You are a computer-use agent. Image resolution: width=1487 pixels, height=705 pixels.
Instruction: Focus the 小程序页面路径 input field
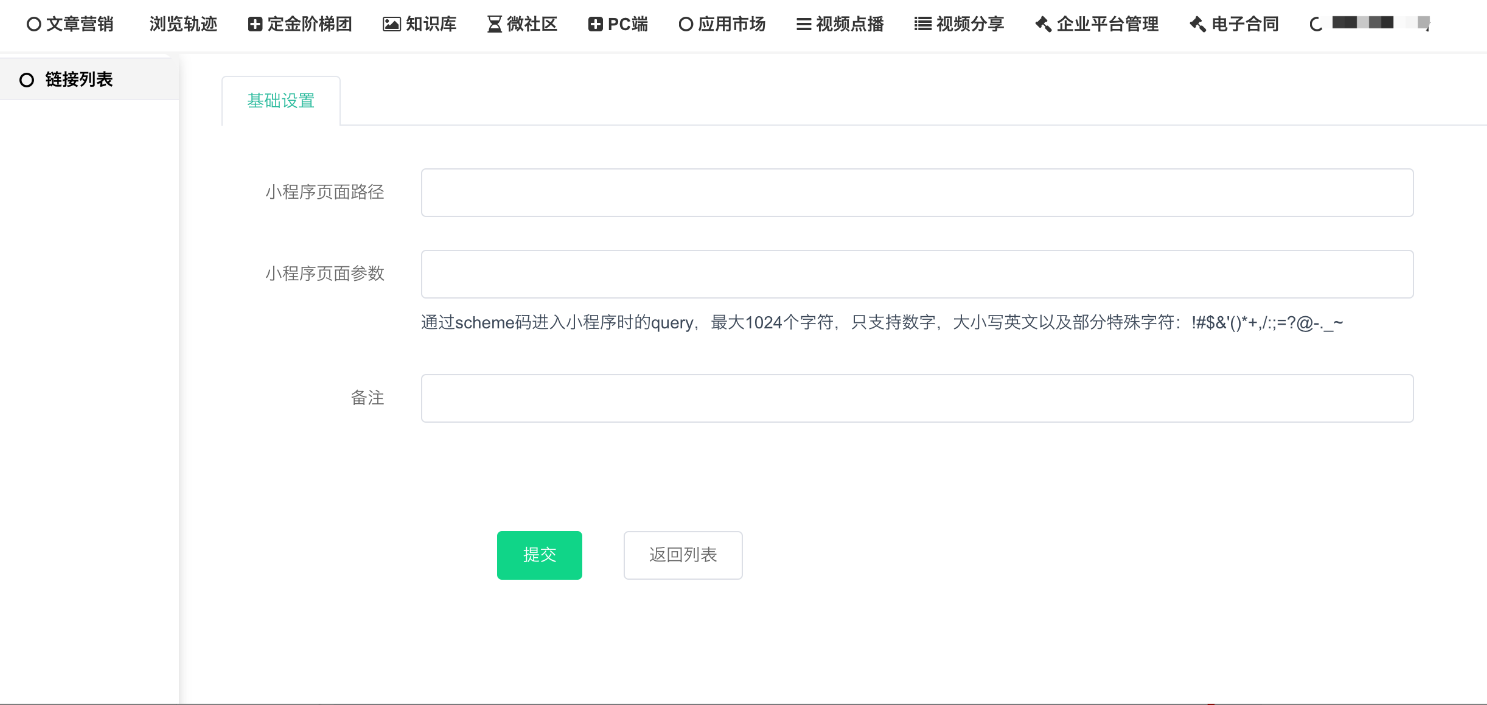[x=917, y=193]
